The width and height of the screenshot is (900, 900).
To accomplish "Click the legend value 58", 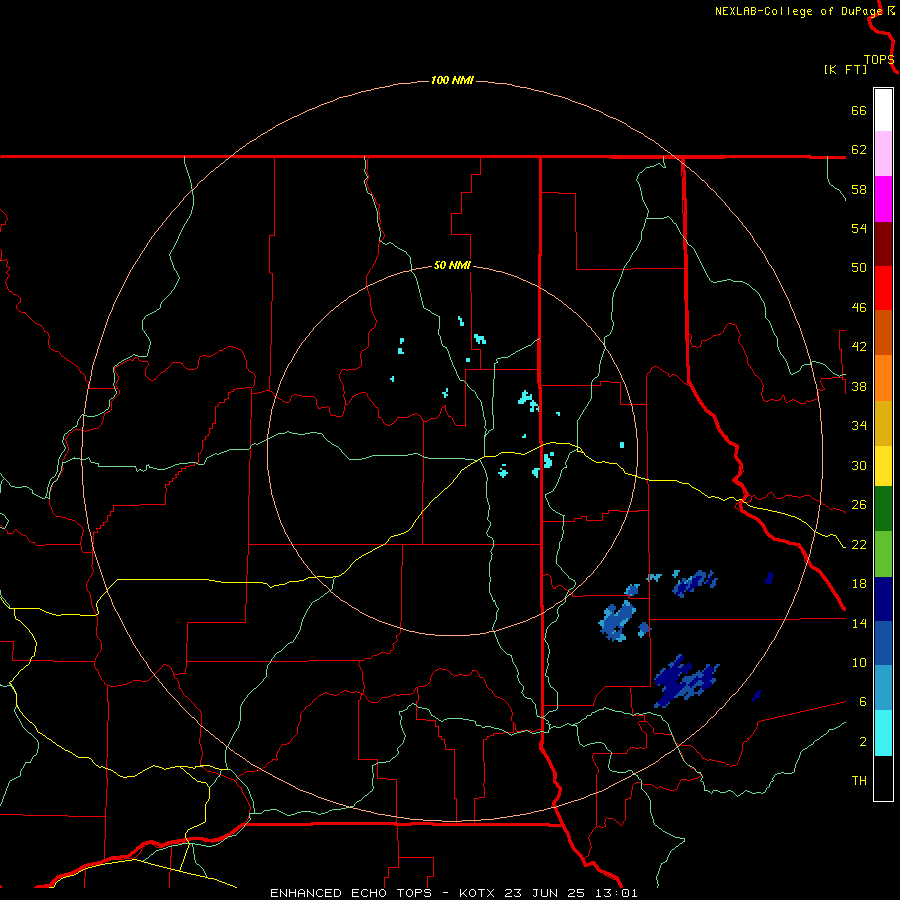I will click(x=859, y=189).
